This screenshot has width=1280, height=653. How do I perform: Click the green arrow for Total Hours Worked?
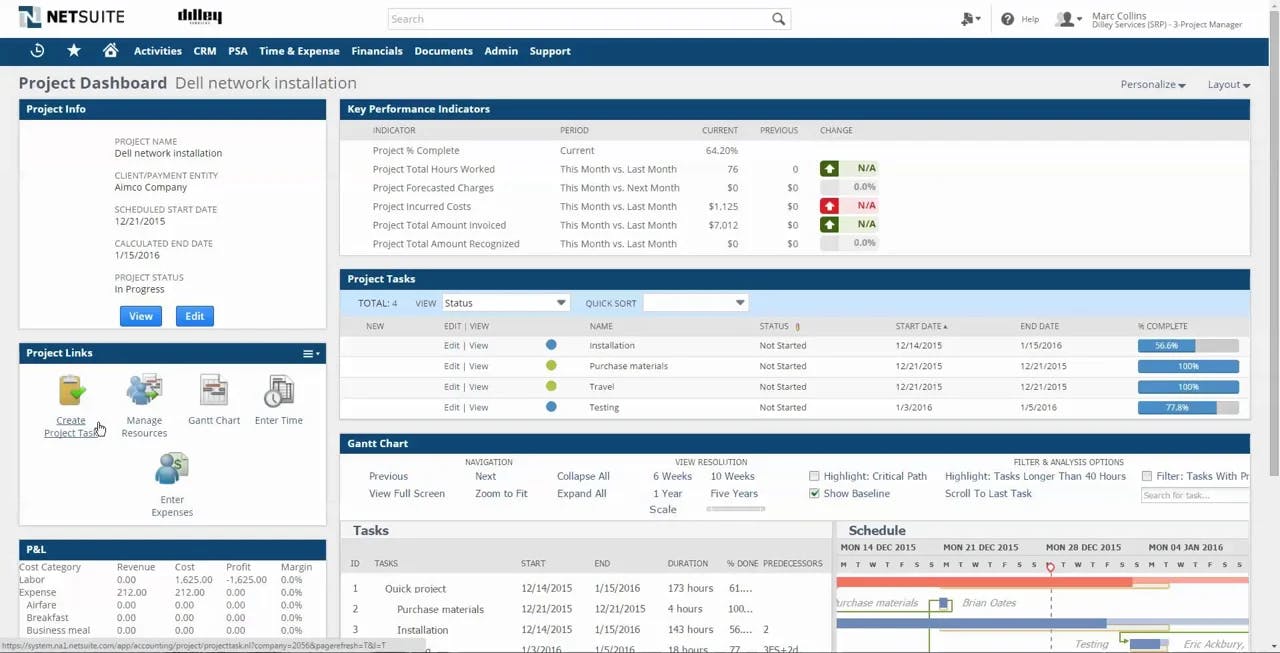point(829,169)
